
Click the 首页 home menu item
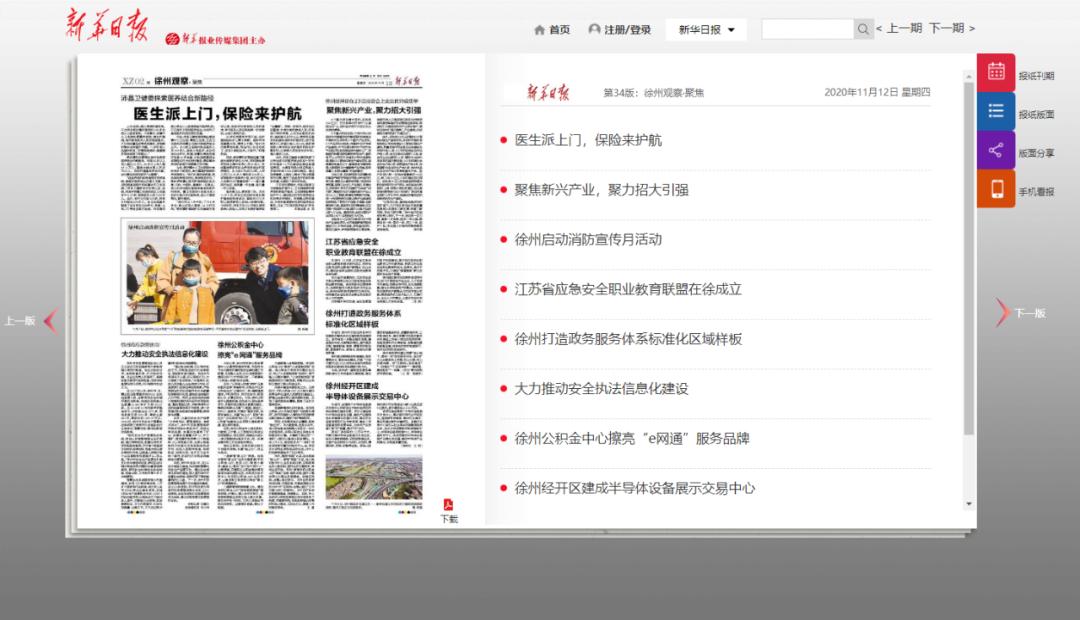tap(552, 30)
